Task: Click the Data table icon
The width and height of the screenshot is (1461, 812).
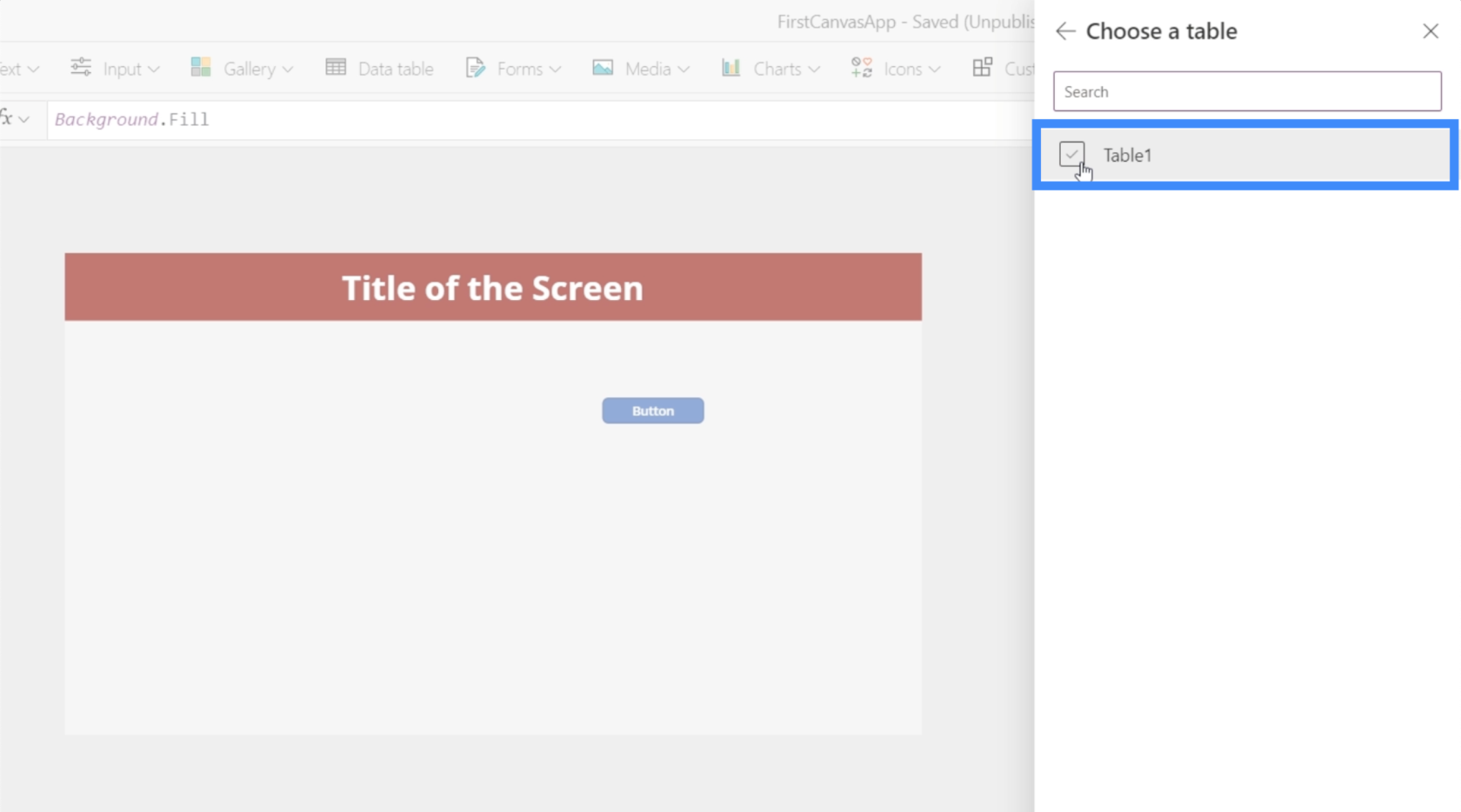Action: (336, 67)
